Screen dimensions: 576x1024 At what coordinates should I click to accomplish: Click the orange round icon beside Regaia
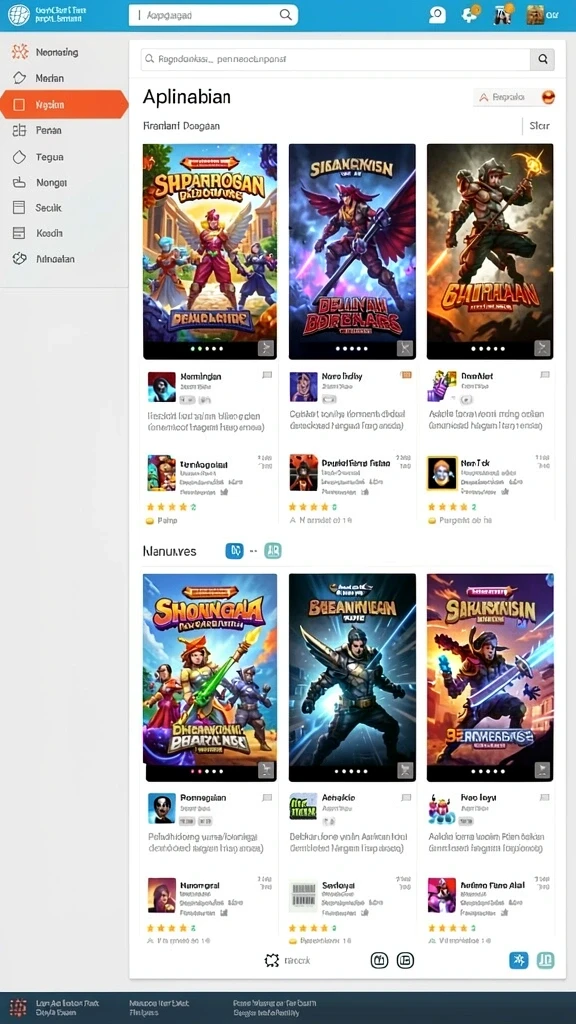click(549, 97)
